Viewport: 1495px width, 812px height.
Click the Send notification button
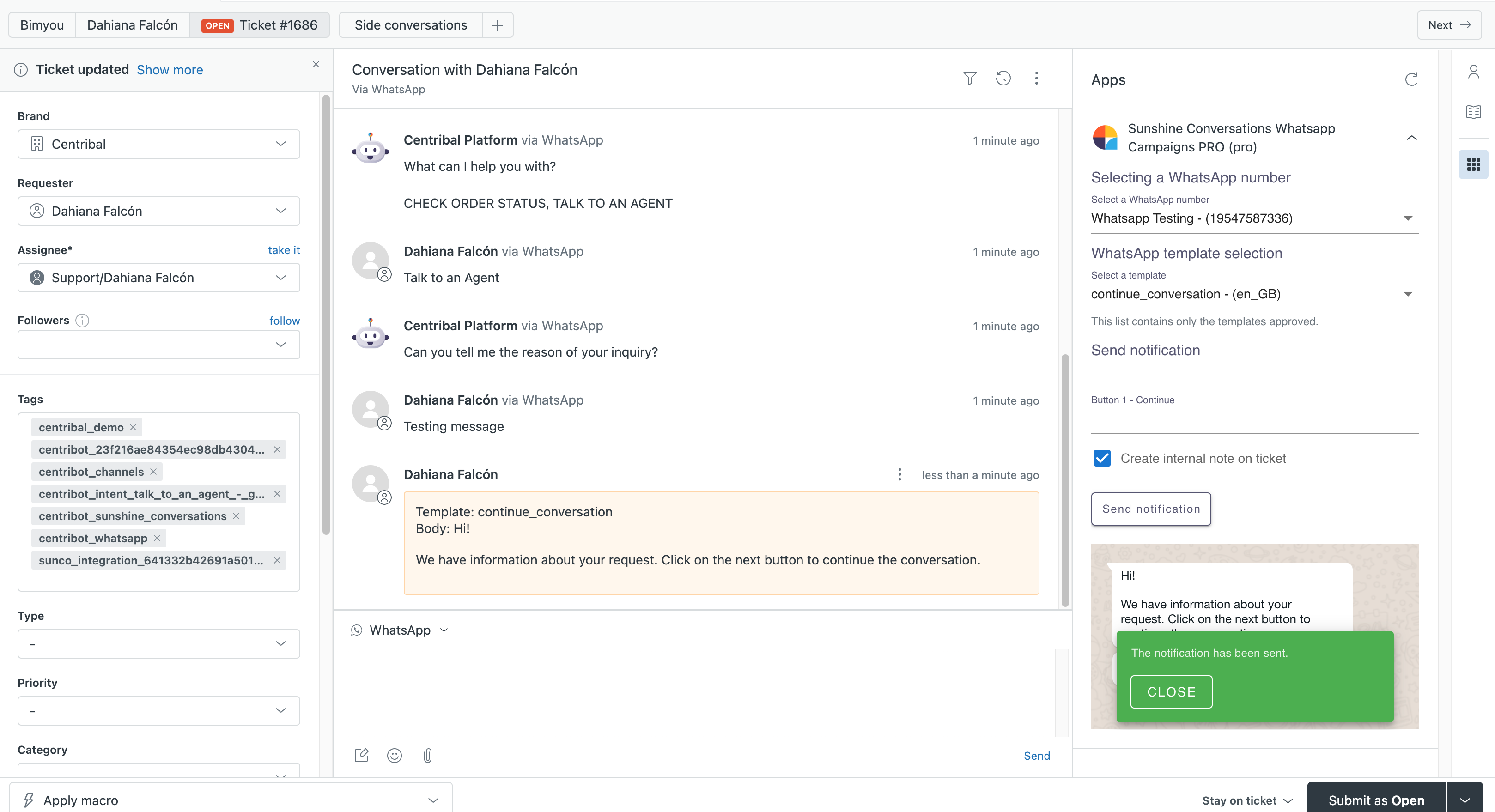(1151, 509)
